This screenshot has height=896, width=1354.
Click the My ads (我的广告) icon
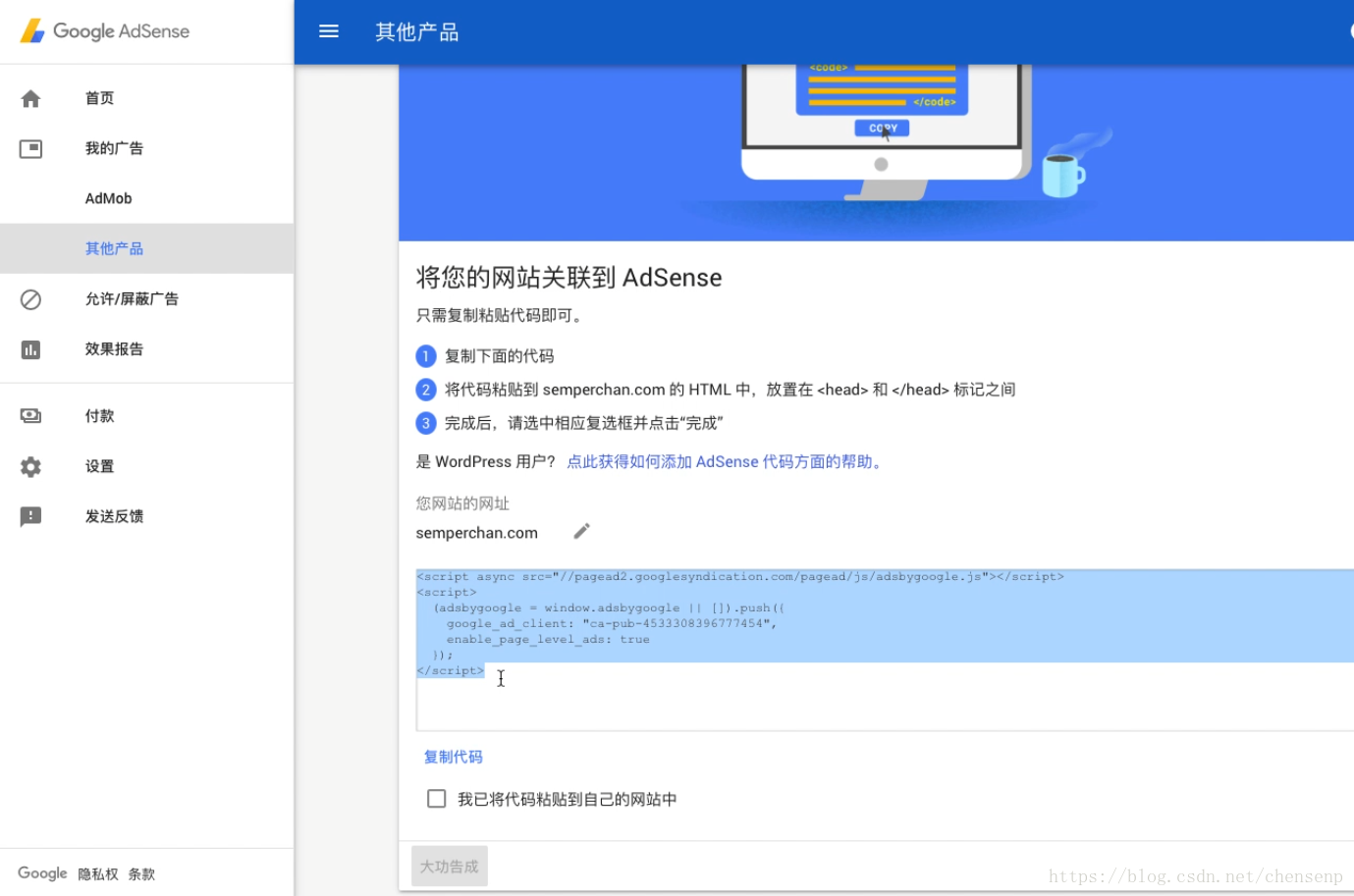tap(30, 148)
